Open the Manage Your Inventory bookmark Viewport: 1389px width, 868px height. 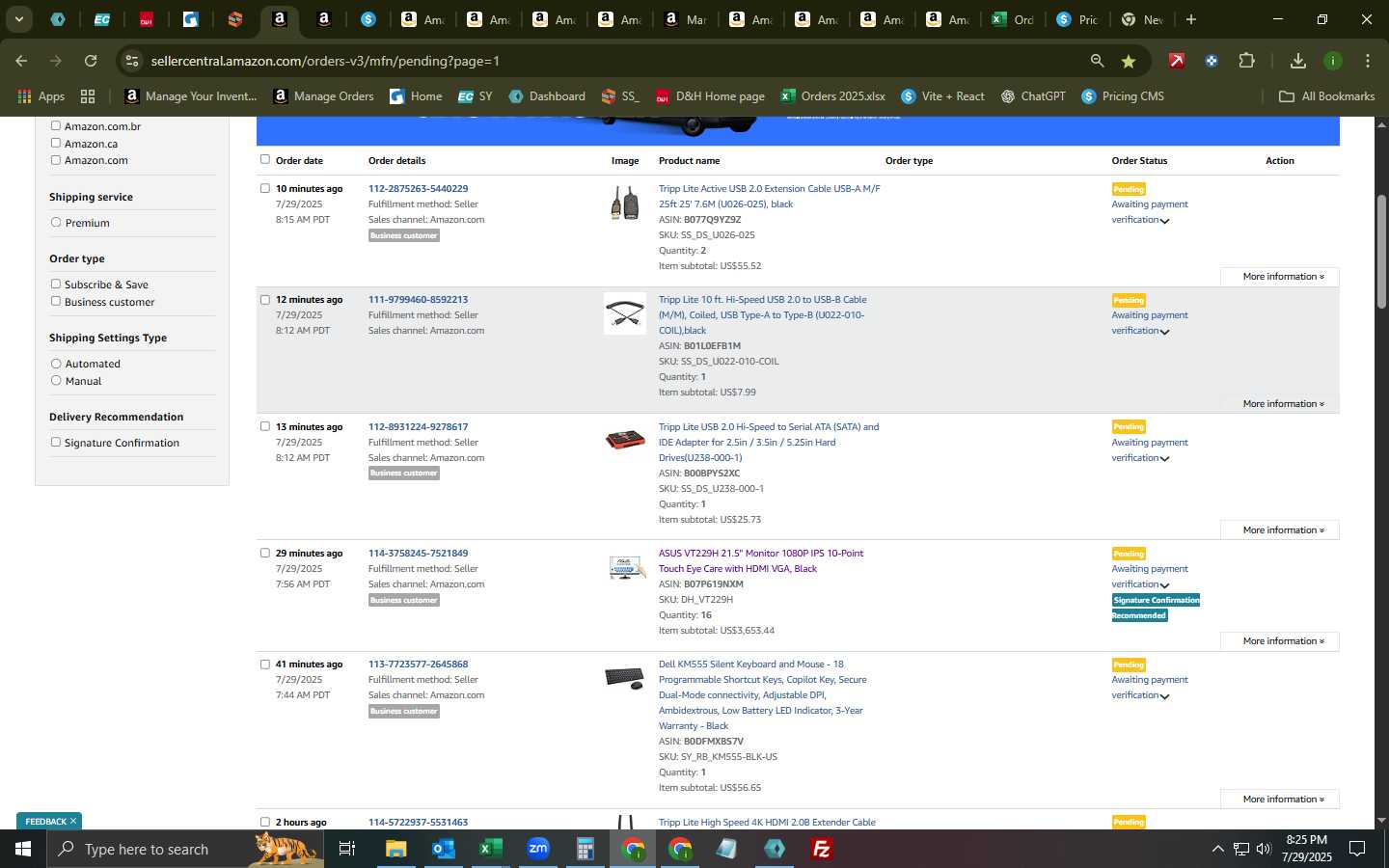pos(191,96)
